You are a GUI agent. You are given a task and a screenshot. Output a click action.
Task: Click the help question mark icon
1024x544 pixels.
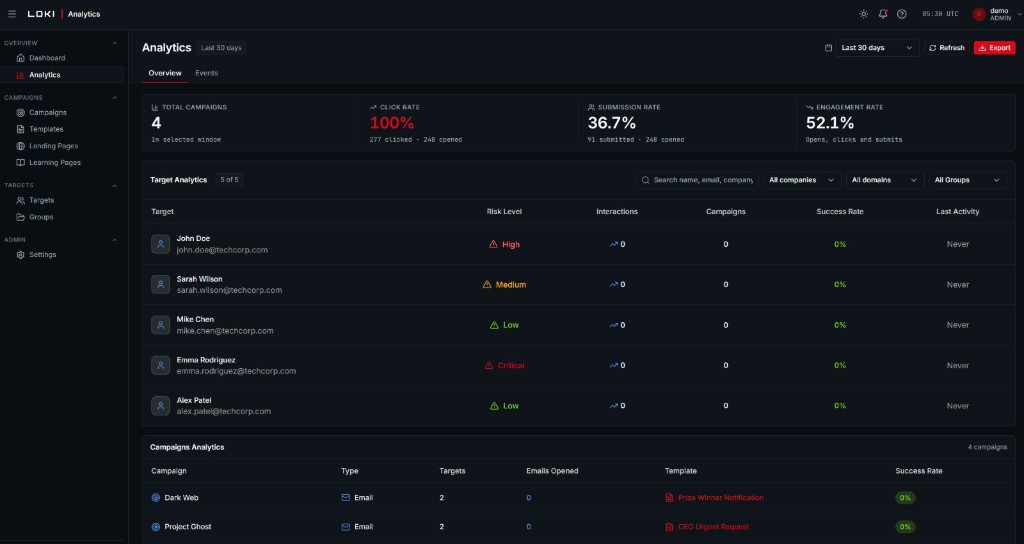pos(902,14)
